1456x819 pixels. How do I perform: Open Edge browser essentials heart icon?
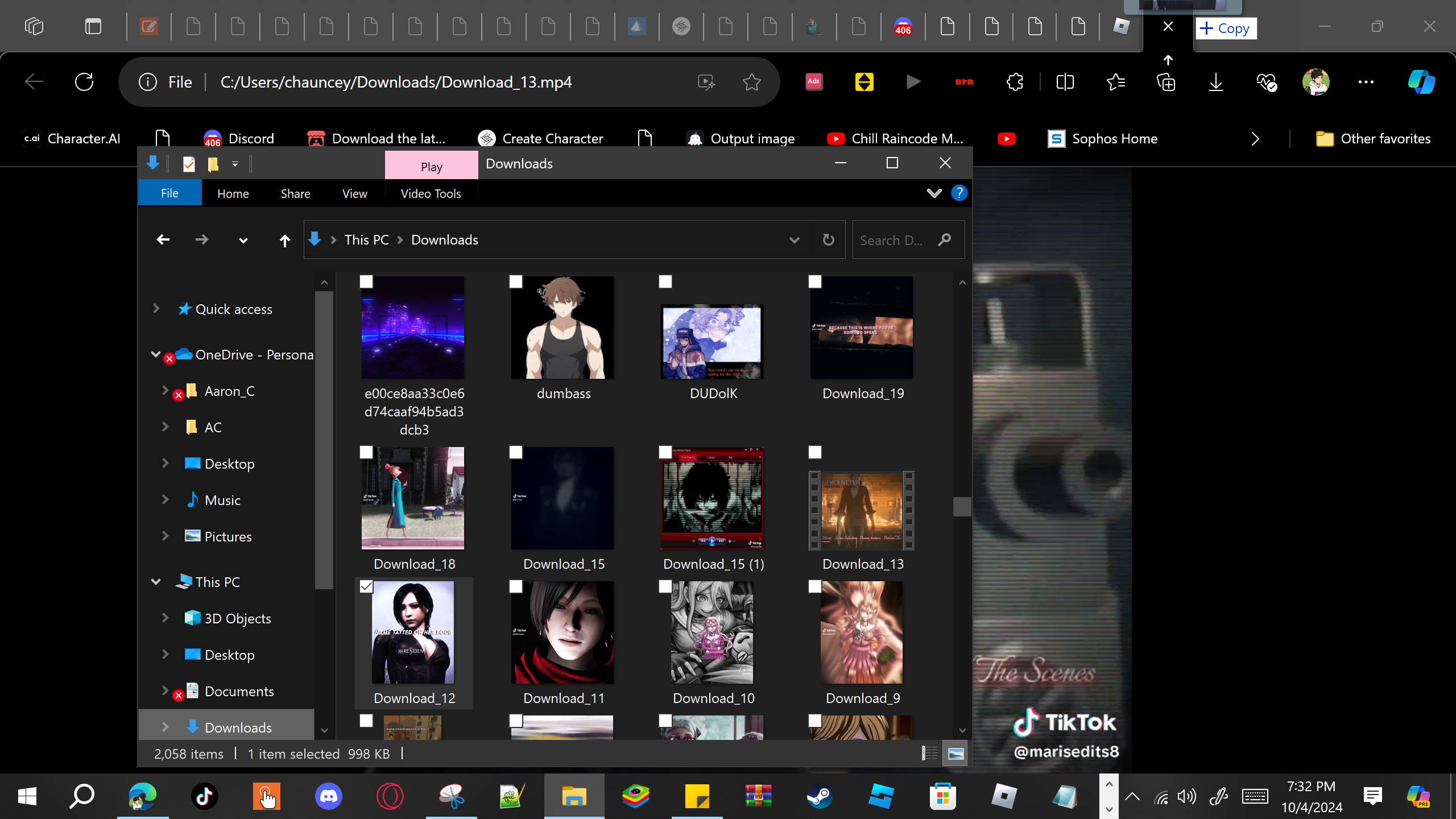pyautogui.click(x=1266, y=82)
